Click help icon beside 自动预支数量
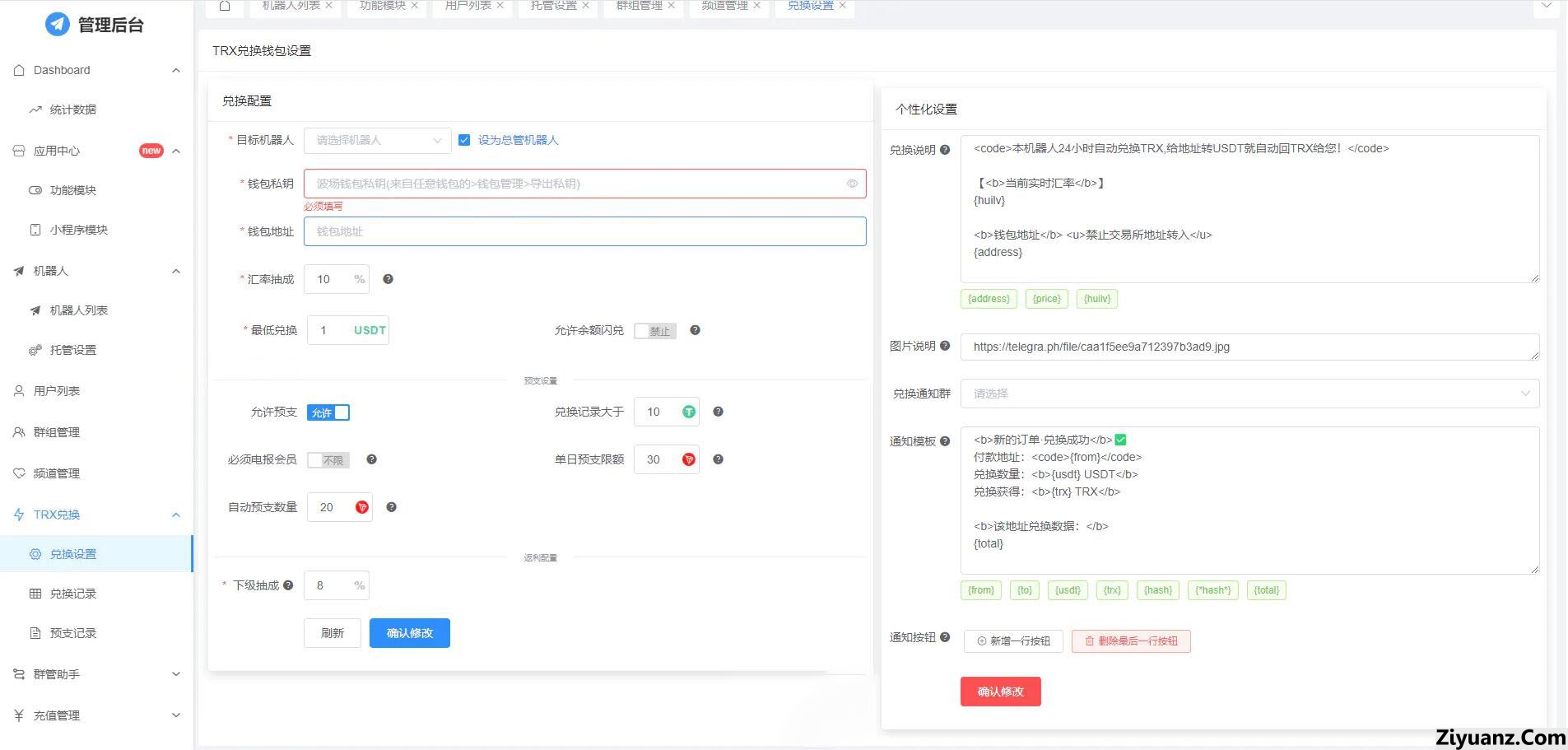The width and height of the screenshot is (1568, 750). (391, 507)
